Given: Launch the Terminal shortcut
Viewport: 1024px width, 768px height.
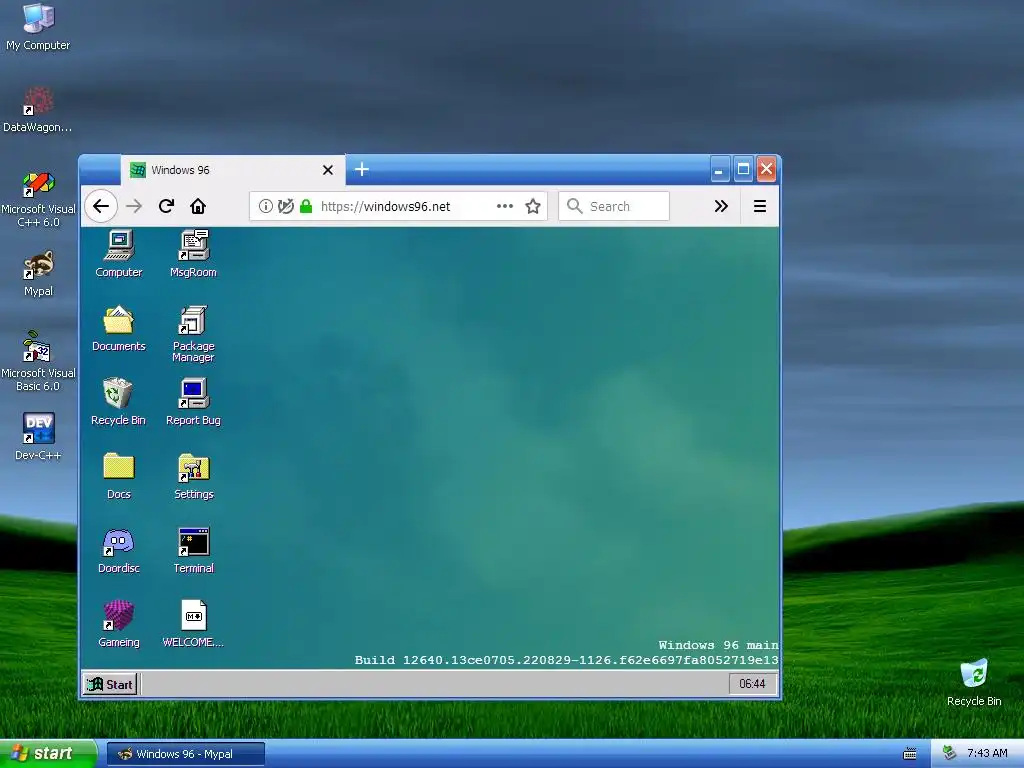Looking at the screenshot, I should 194,551.
